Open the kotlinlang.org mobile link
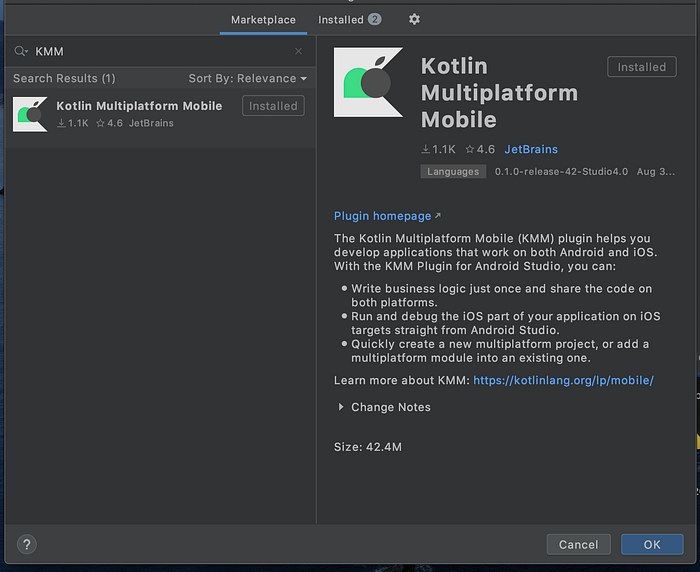 click(x=563, y=380)
